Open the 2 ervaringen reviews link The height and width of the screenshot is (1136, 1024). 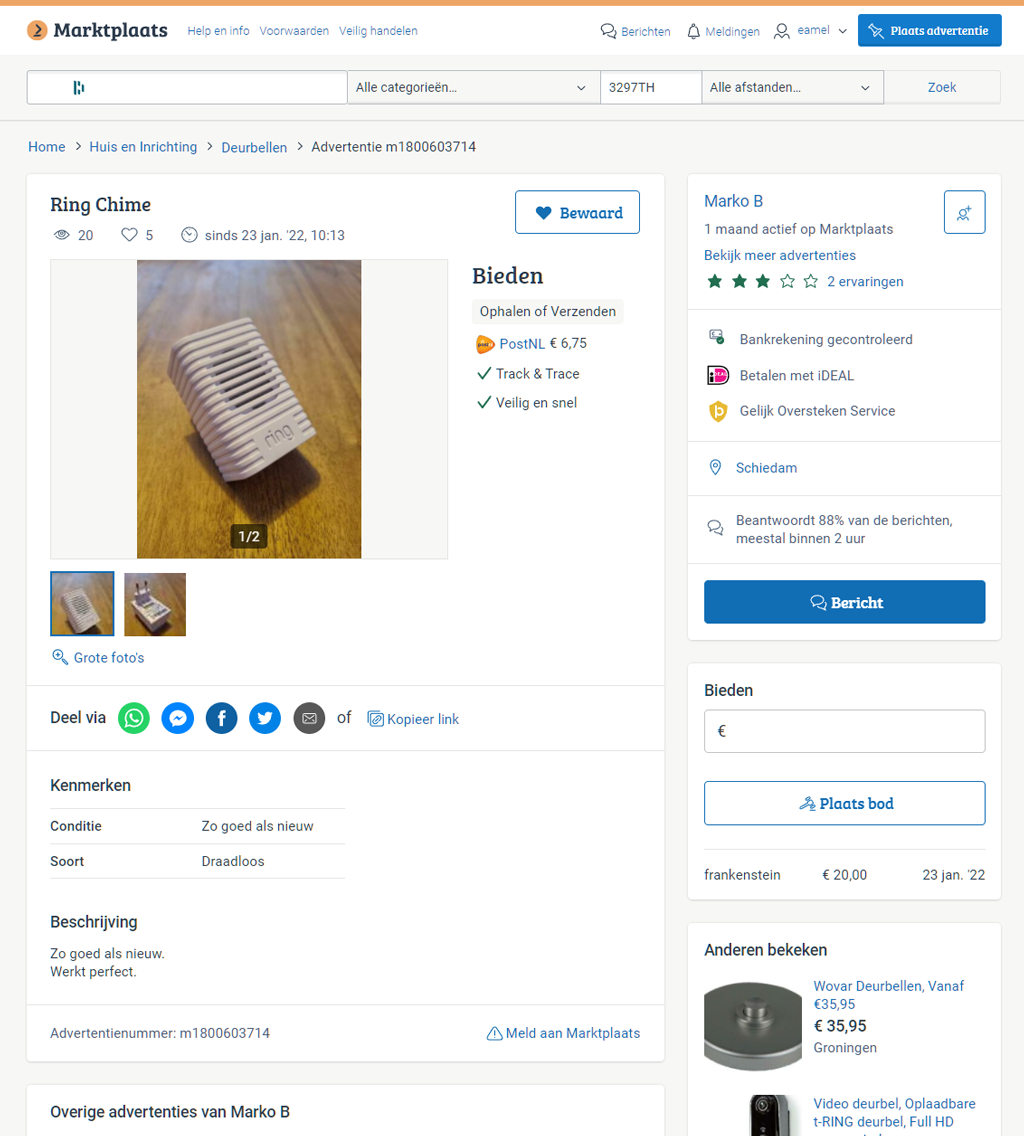pyautogui.click(x=865, y=281)
